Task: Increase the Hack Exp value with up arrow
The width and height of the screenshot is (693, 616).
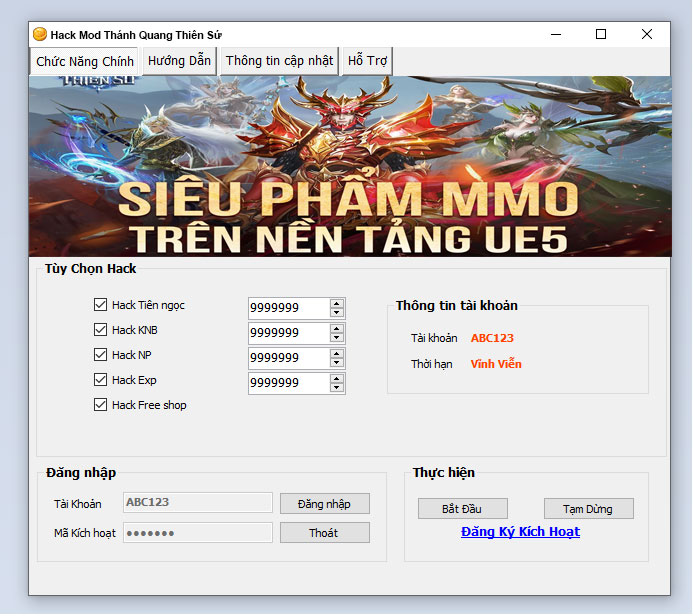Action: (336, 379)
